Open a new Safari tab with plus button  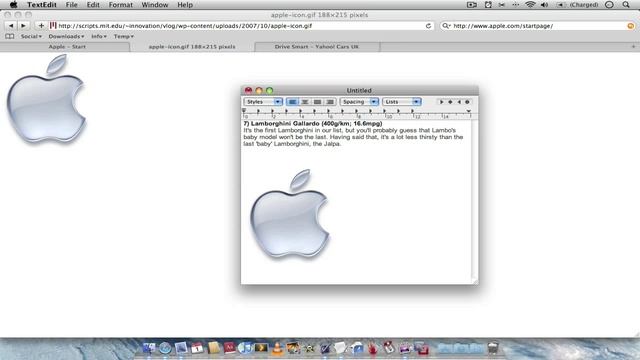coord(633,47)
